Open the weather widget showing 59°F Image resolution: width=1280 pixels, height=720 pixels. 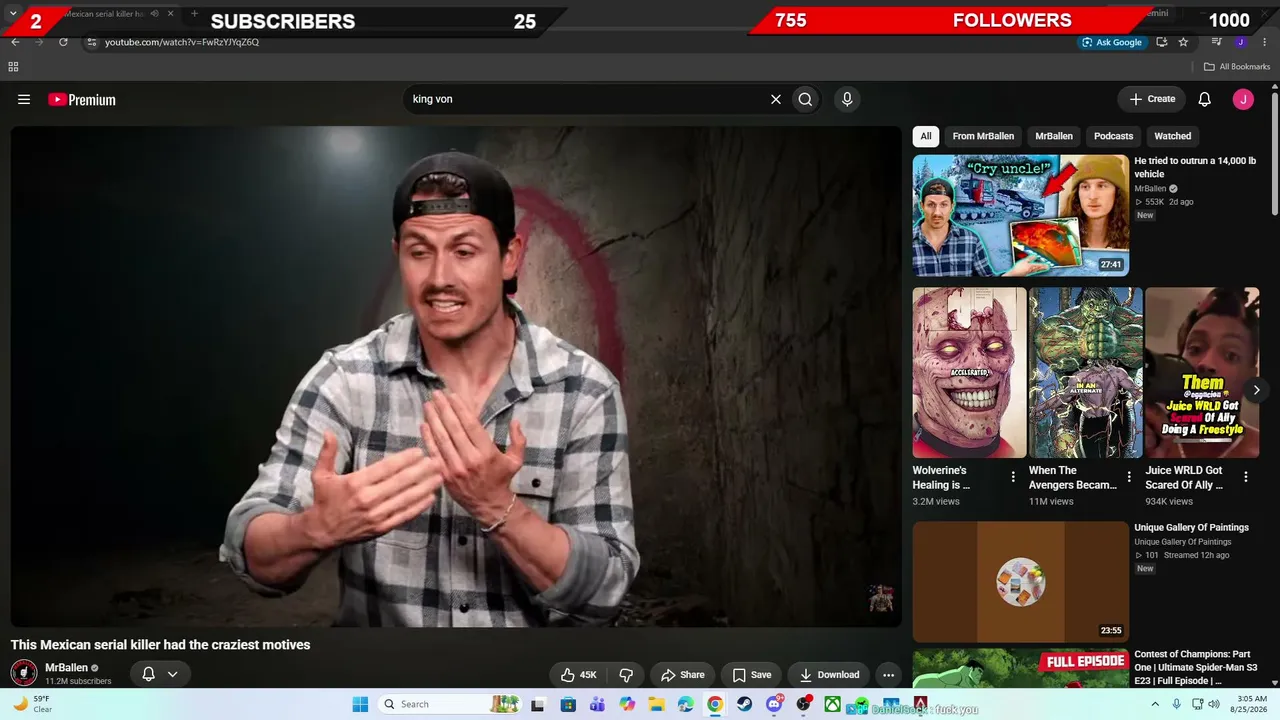pos(32,704)
